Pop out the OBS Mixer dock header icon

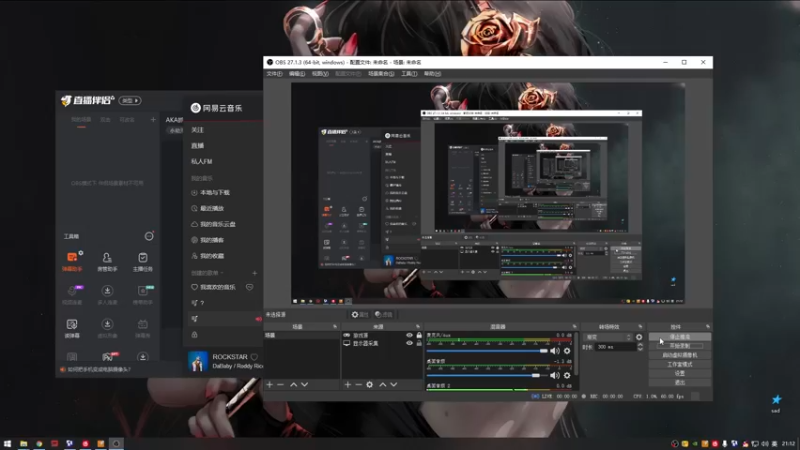(574, 327)
